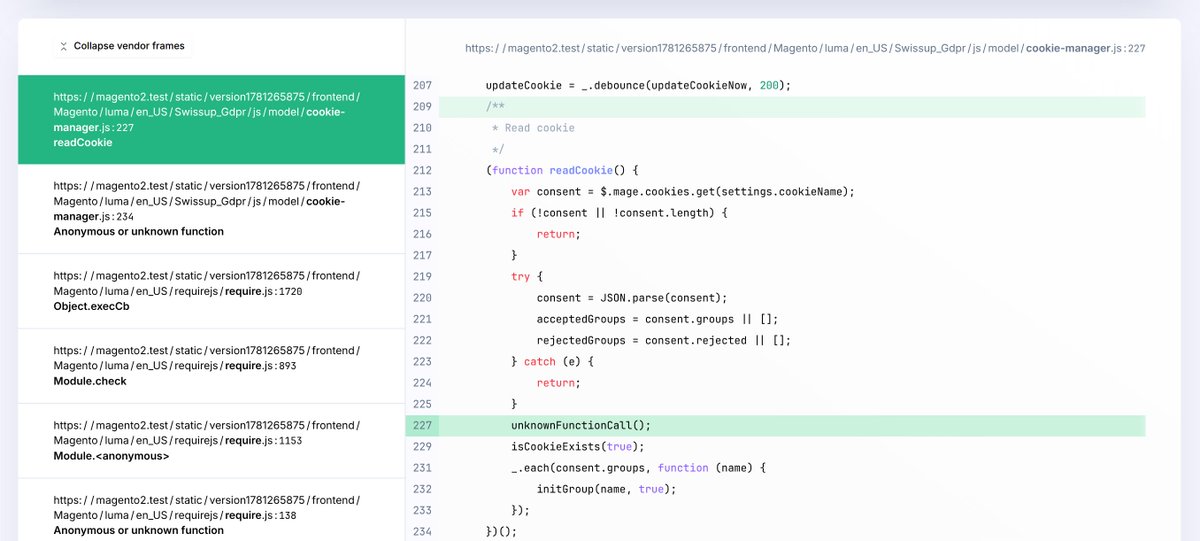The height and width of the screenshot is (541, 1200).
Task: Select the require.js:138 anonymous function frame
Action: coord(211,511)
